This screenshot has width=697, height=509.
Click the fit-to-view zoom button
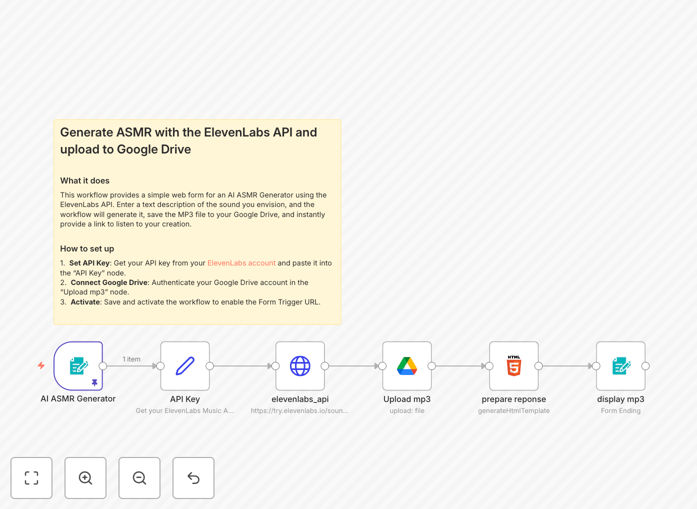pyautogui.click(x=32, y=478)
